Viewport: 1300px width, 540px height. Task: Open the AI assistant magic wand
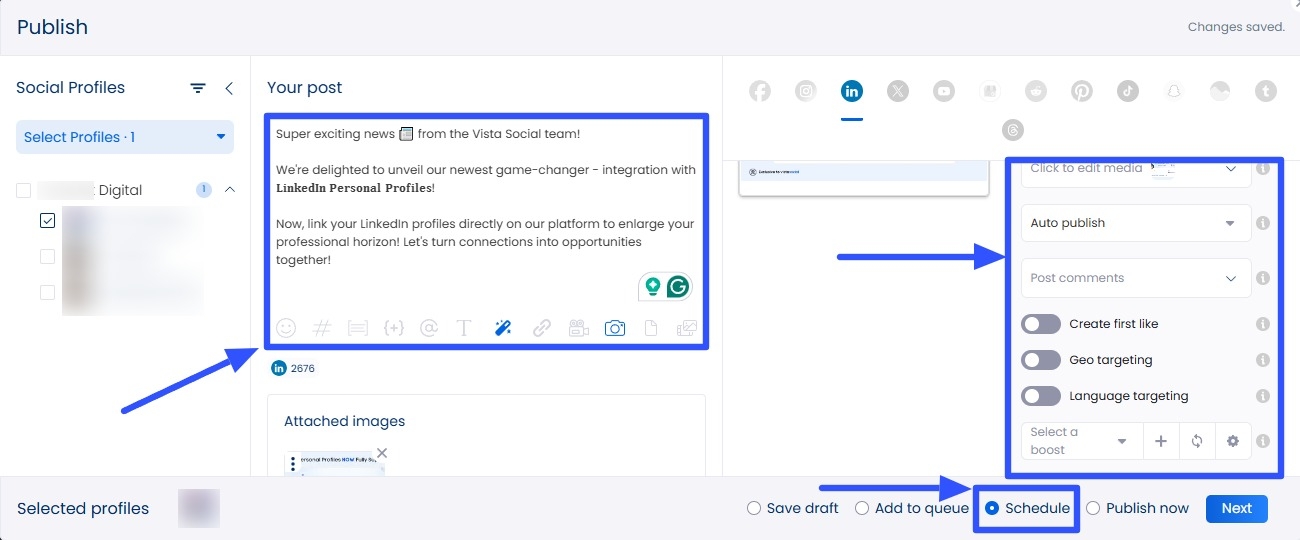pos(503,327)
